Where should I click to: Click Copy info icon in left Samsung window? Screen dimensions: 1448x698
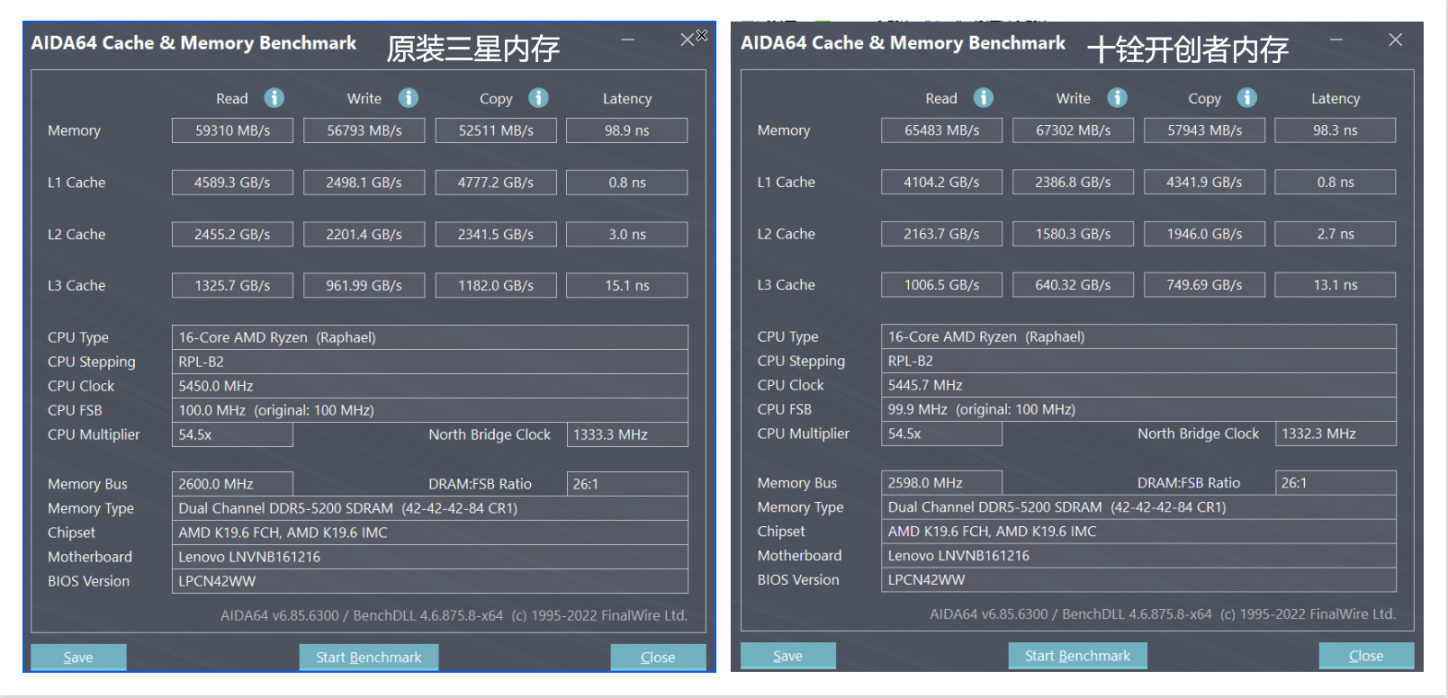[x=538, y=98]
